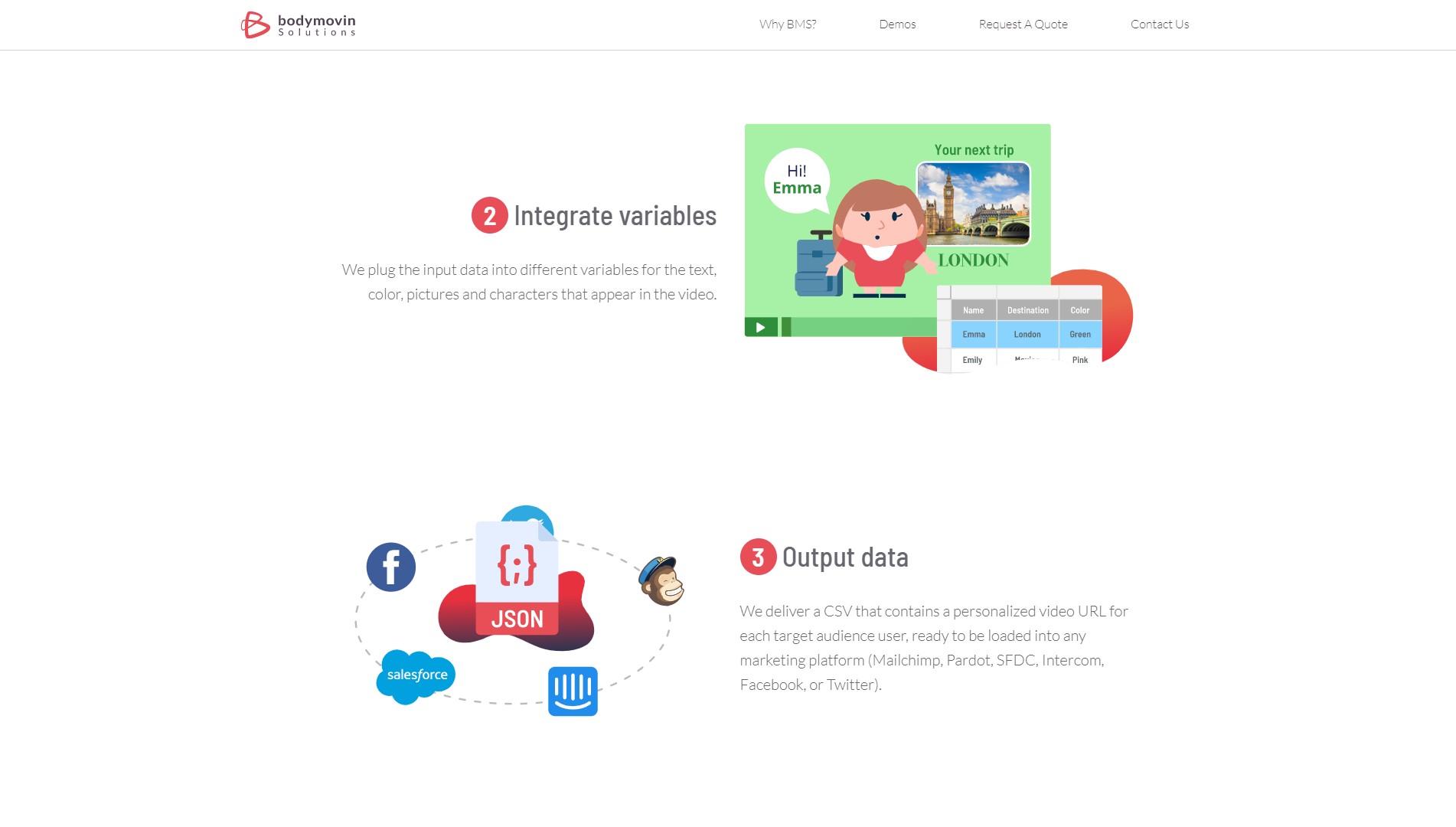Image resolution: width=1456 pixels, height=827 pixels.
Task: Open the Request A Quote link
Action: pos(1023,25)
